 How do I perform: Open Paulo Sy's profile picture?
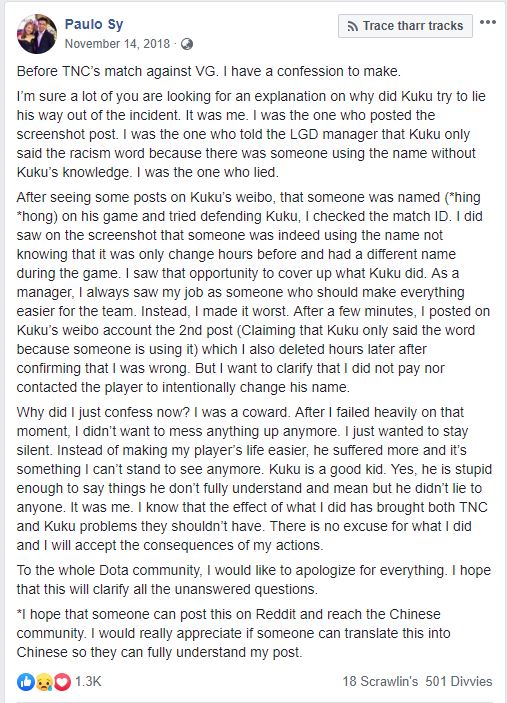(x=37, y=34)
